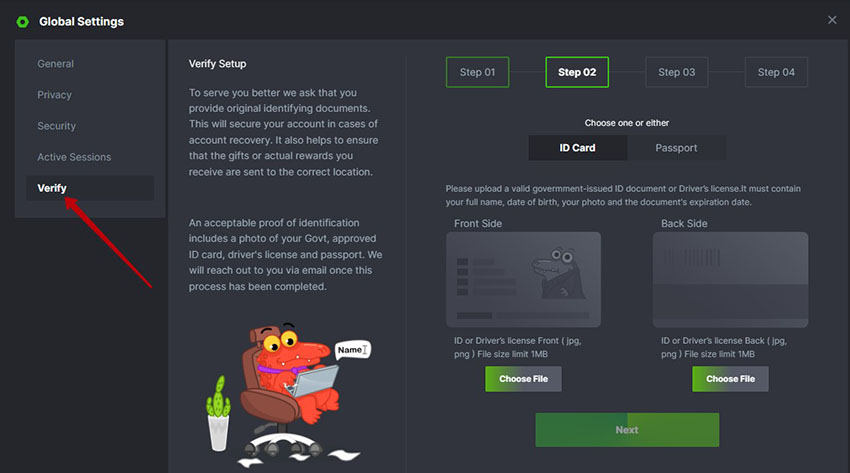Choose File for ID back side
Viewport: 850px width, 473px height.
tap(730, 379)
